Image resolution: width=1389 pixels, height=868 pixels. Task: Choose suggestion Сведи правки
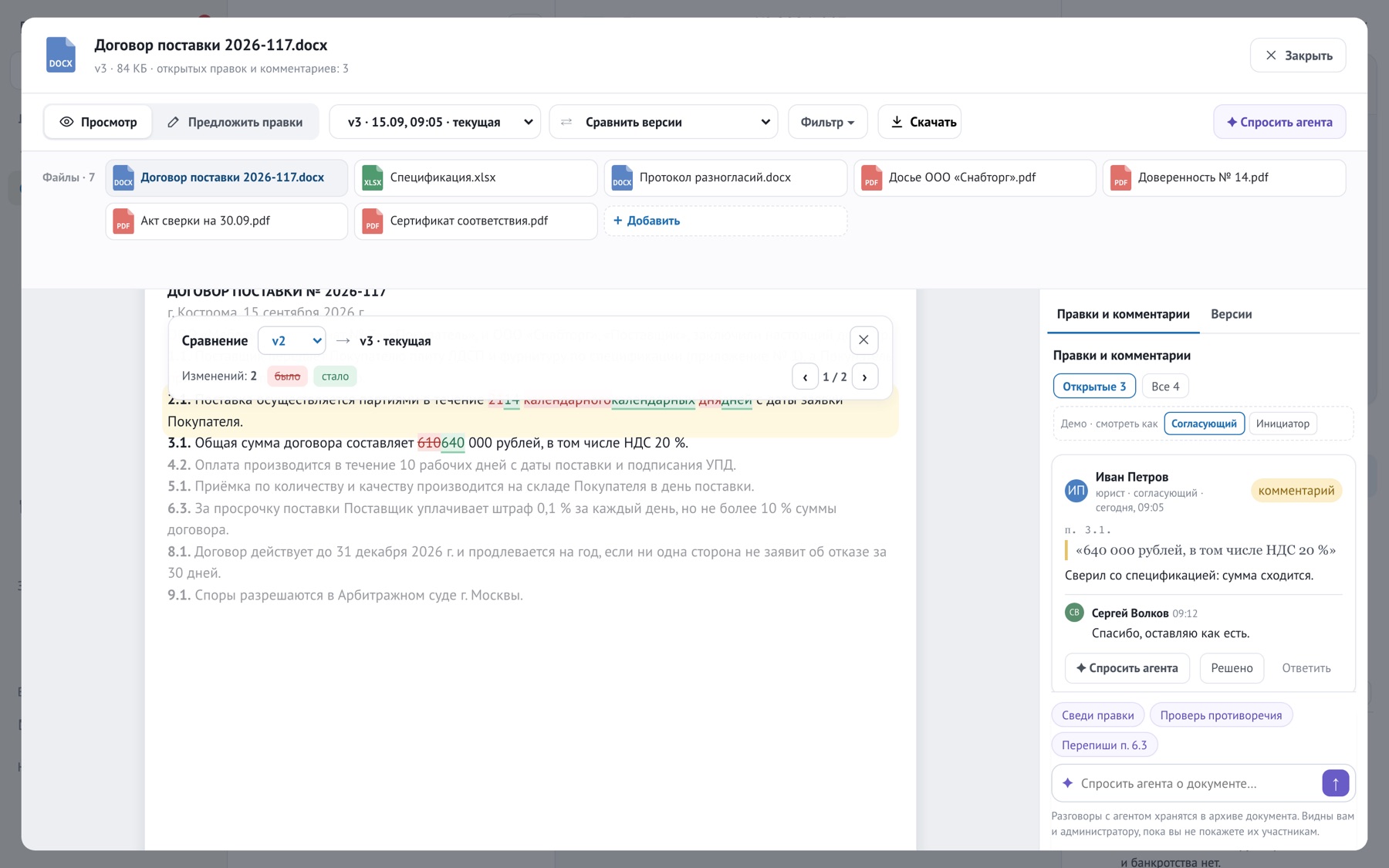click(x=1097, y=715)
